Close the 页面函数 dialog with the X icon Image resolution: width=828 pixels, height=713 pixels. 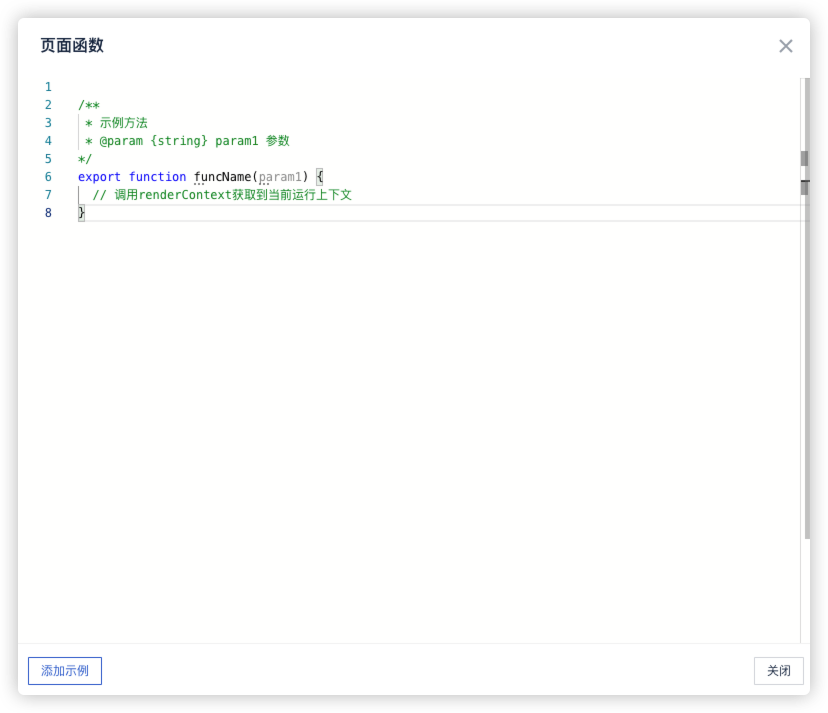coord(785,46)
